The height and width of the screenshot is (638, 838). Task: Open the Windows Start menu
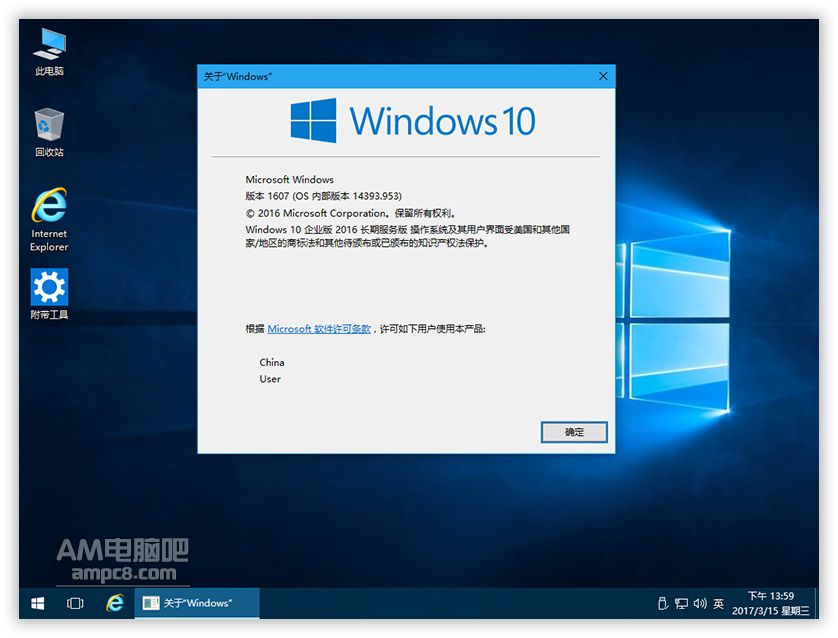[x=37, y=603]
